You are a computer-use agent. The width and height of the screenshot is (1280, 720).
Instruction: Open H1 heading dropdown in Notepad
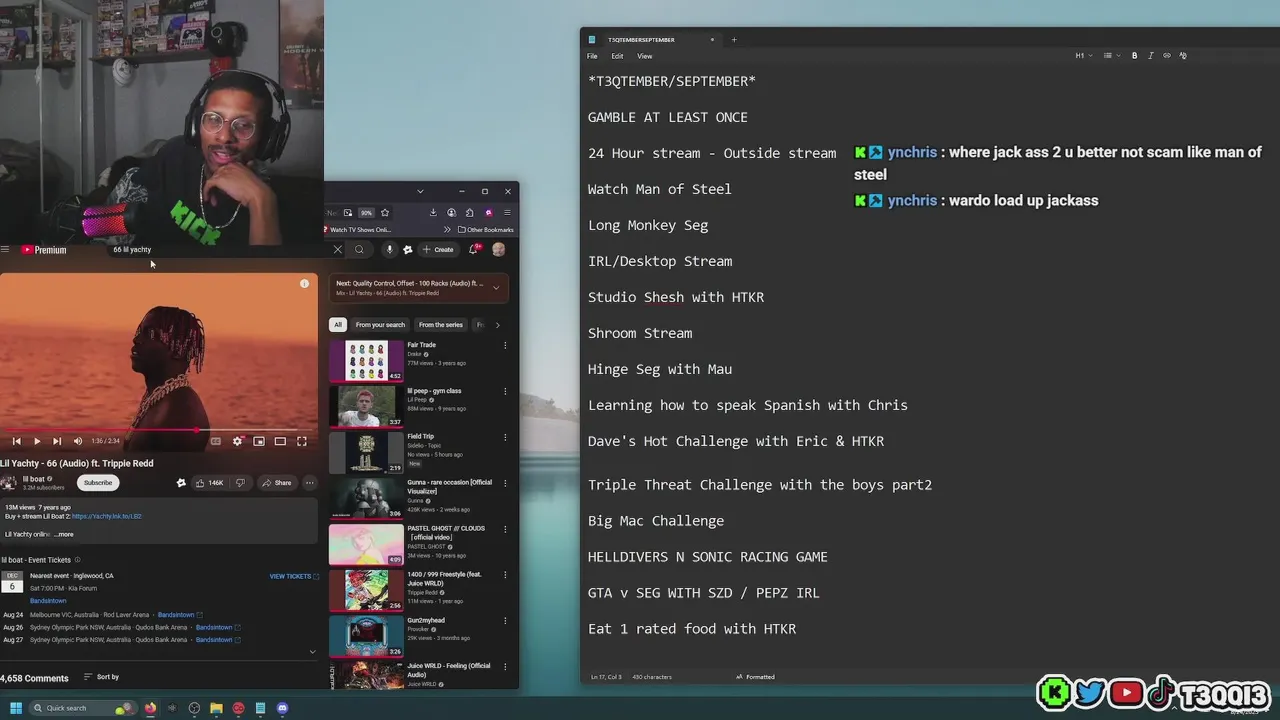pos(1084,56)
